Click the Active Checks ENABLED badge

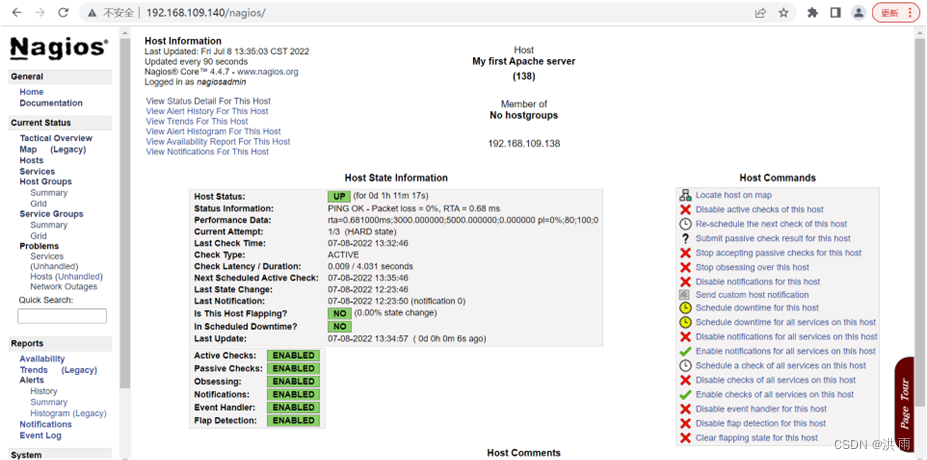coord(293,356)
